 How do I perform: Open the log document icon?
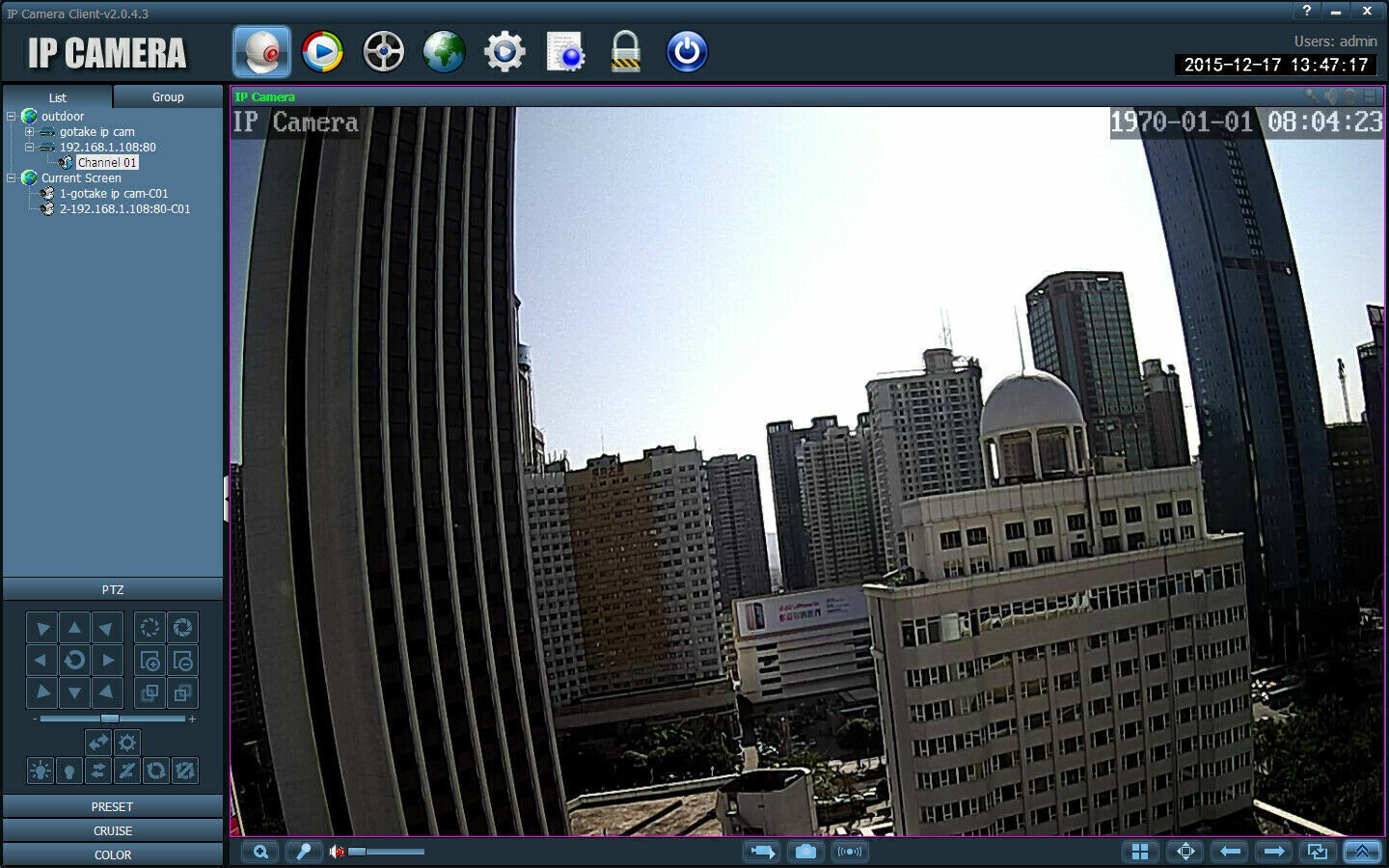[x=565, y=52]
